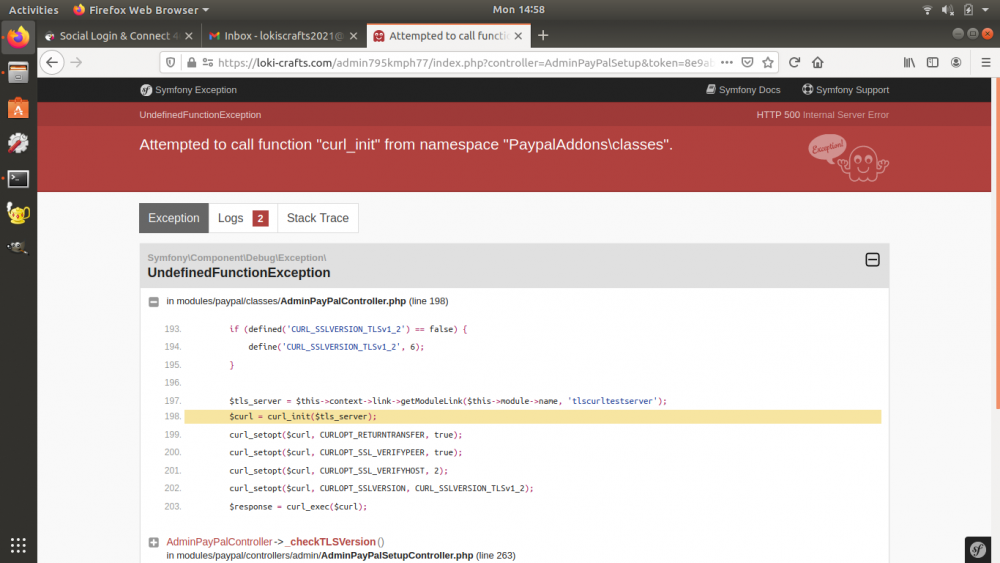View tracking protection shield info
This screenshot has width=1000, height=563.
(170, 62)
